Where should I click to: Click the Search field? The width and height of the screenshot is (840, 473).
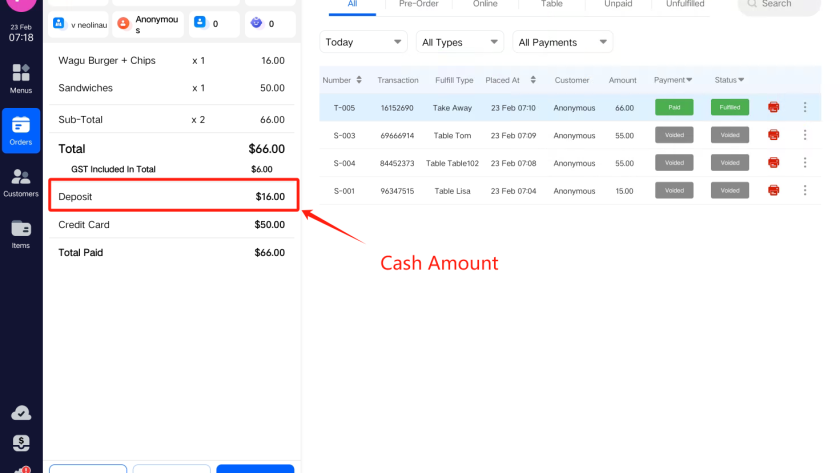(780, 5)
